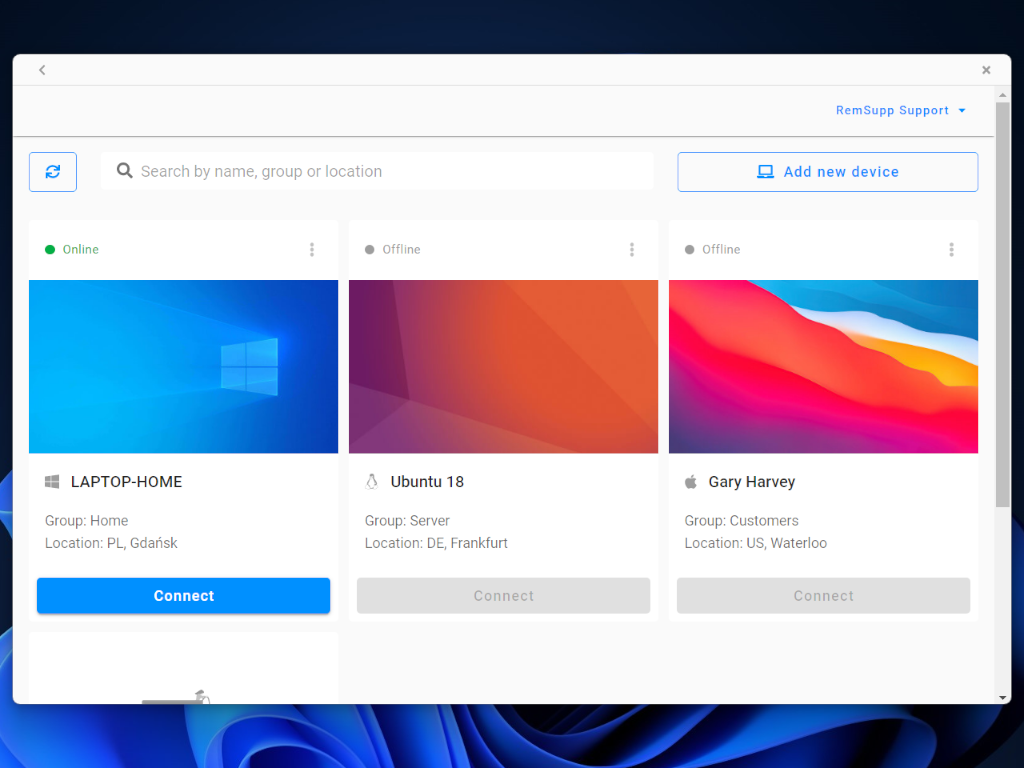Click the Apple logo beside Gary Harvey

[x=690, y=482]
